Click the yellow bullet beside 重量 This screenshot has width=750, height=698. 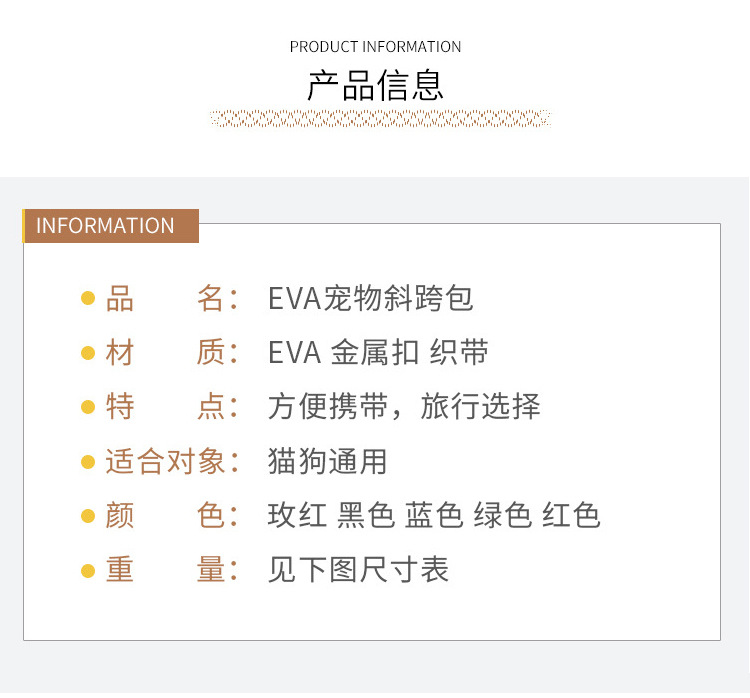[88, 570]
